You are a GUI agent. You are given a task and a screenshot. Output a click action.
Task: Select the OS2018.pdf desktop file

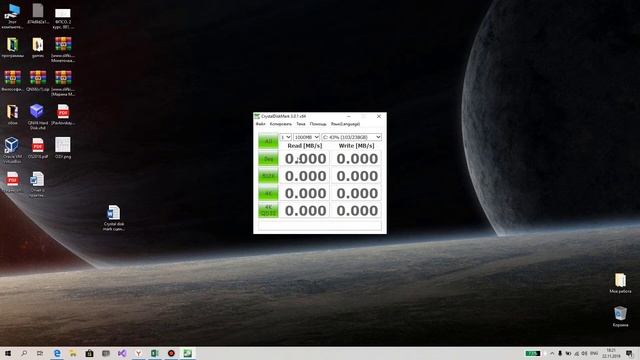click(38, 148)
